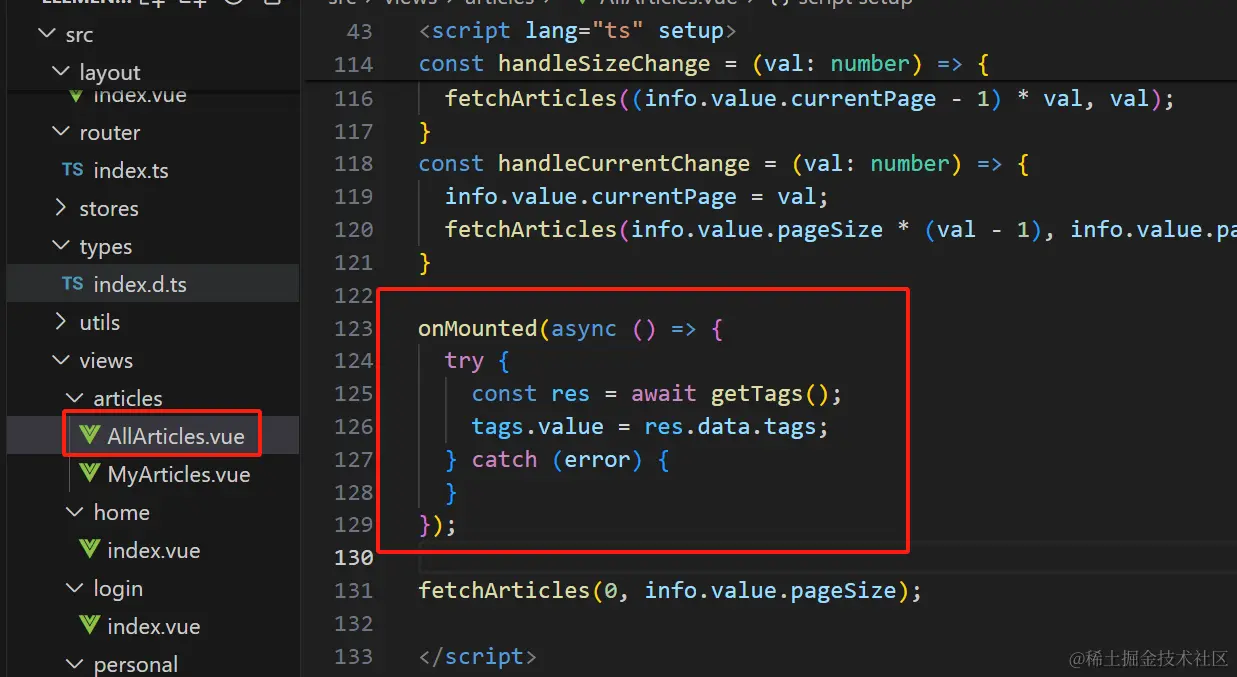Click Vue icon of login index.vue
The image size is (1237, 677).
90,626
